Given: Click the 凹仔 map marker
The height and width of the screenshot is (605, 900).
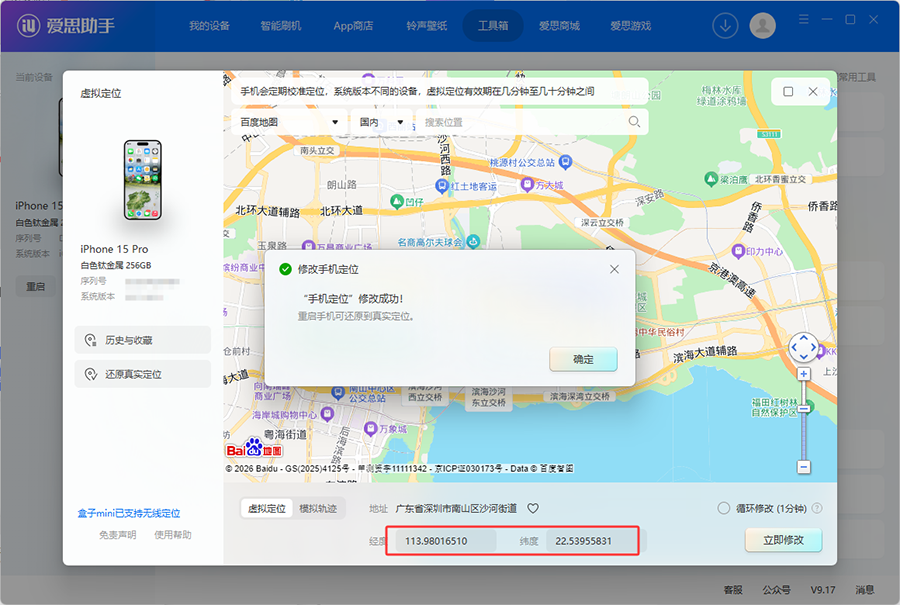Looking at the screenshot, I should click(x=397, y=201).
